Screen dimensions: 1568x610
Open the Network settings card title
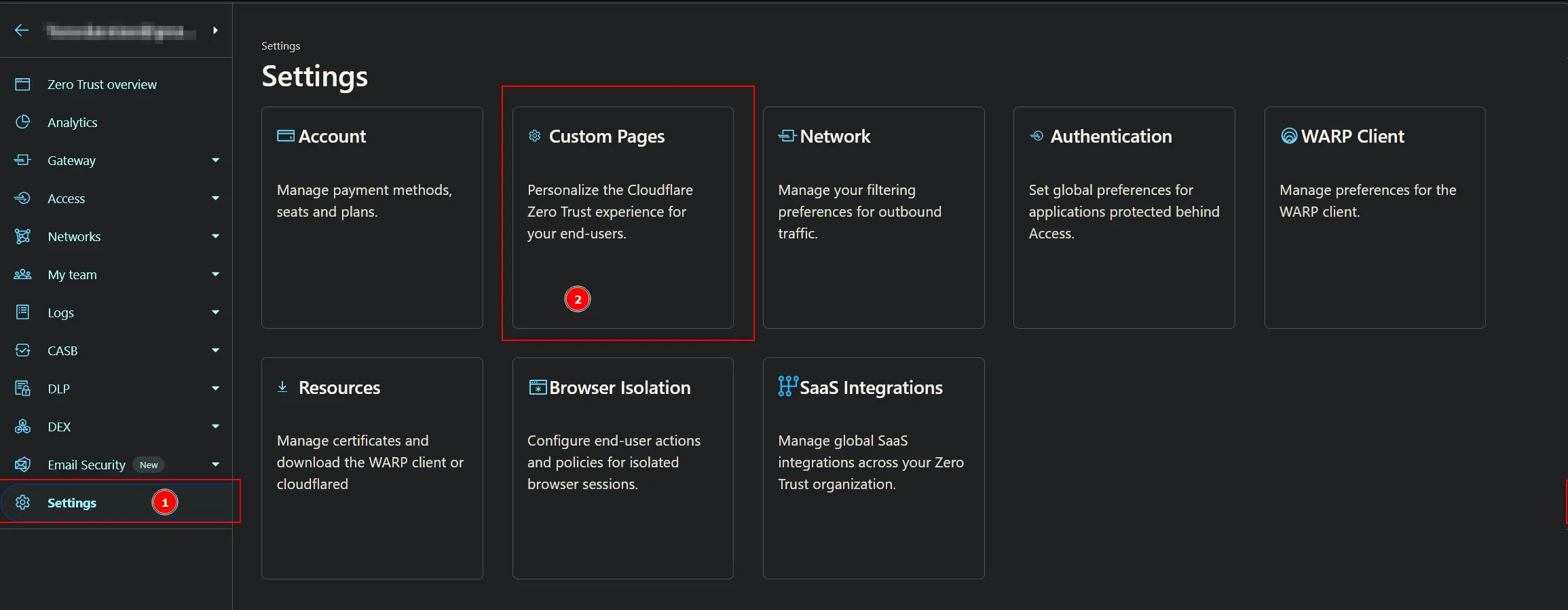[835, 137]
